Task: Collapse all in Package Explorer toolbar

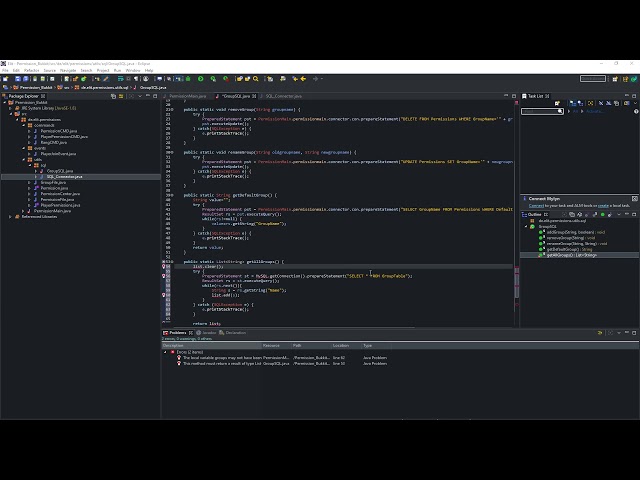Action: tap(113, 96)
